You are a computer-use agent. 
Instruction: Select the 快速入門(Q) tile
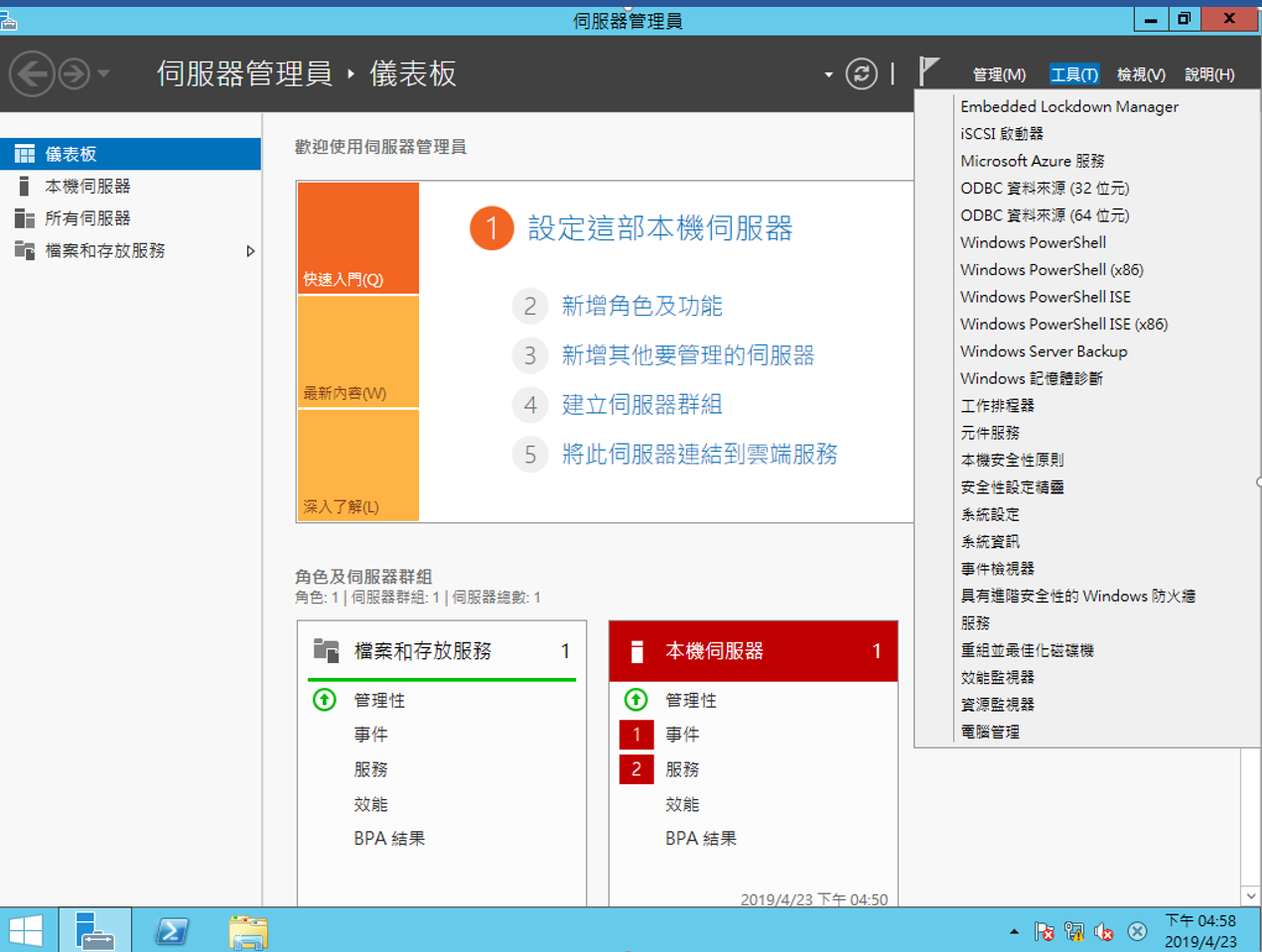coord(358,237)
